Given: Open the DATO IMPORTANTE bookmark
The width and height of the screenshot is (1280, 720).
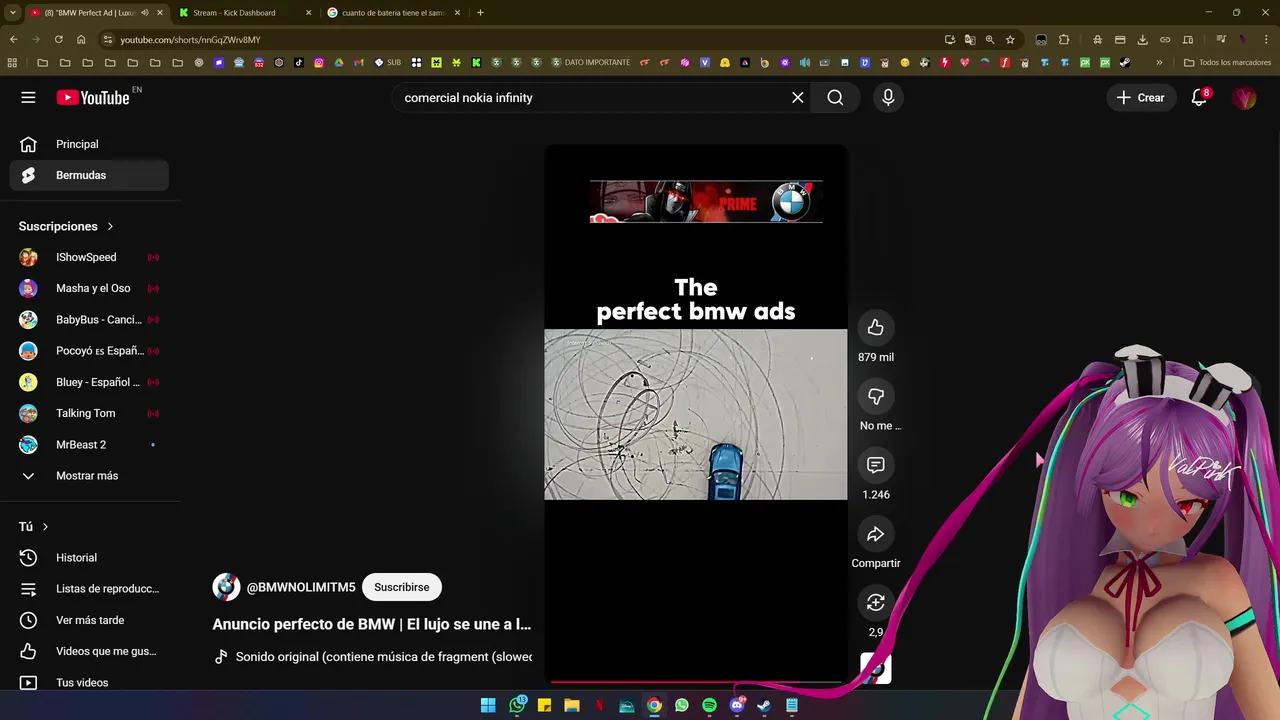Looking at the screenshot, I should click(x=591, y=62).
